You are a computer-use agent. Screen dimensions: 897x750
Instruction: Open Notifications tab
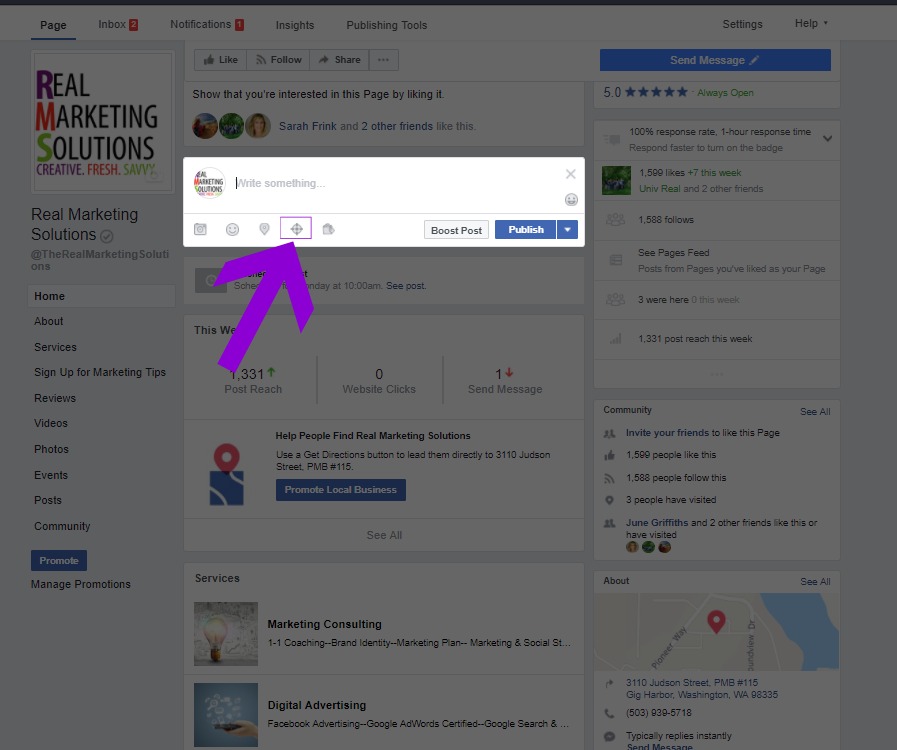click(x=207, y=25)
